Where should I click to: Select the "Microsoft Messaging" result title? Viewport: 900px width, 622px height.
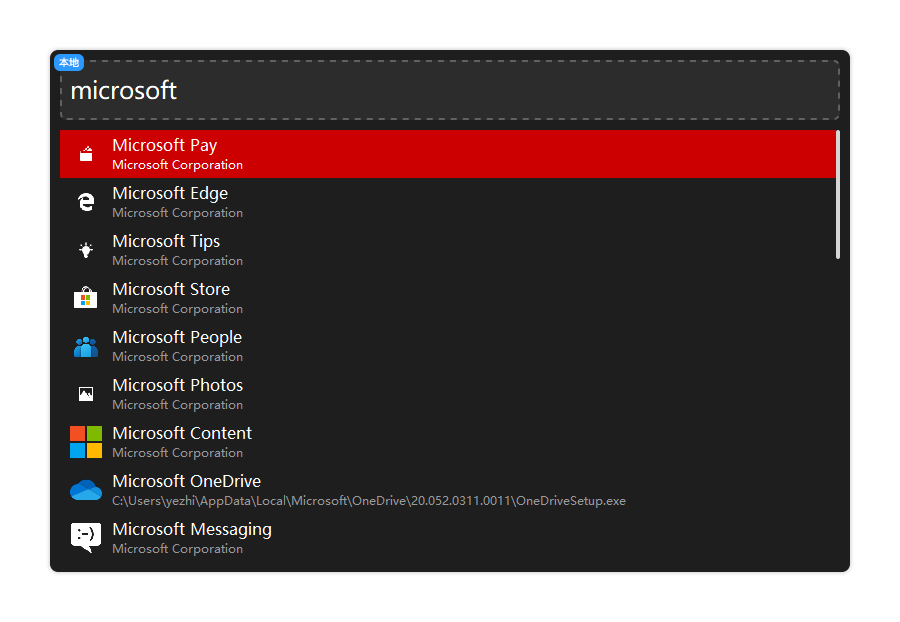tap(192, 530)
